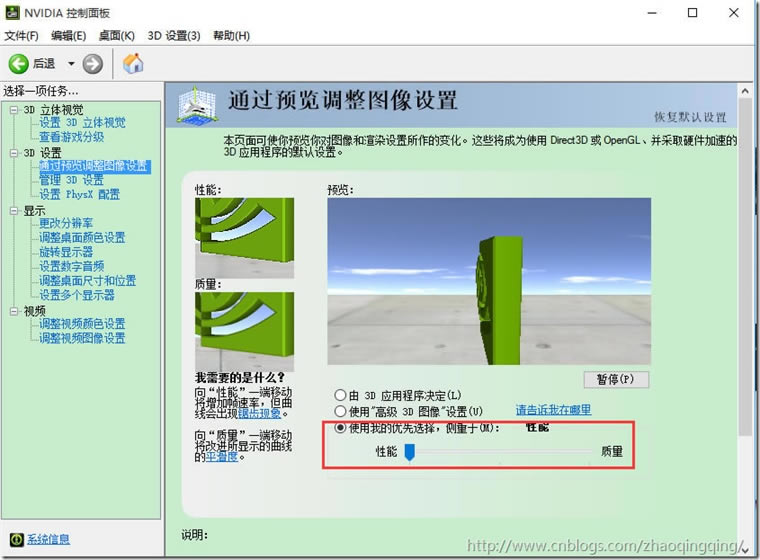
Task: Select 调整桌面颜色设置 in the tree
Action: 82,238
